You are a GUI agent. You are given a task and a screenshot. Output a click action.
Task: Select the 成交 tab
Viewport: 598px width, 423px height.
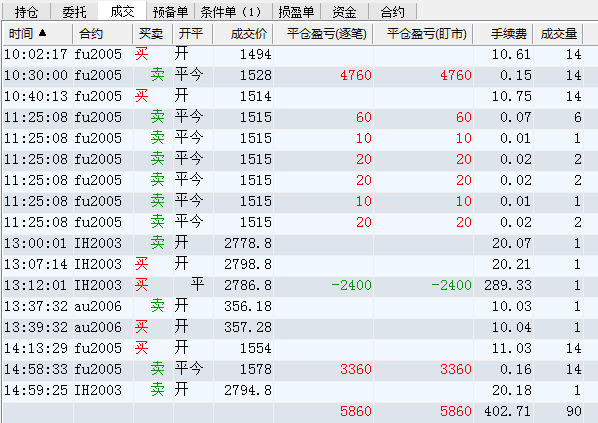pyautogui.click(x=122, y=11)
